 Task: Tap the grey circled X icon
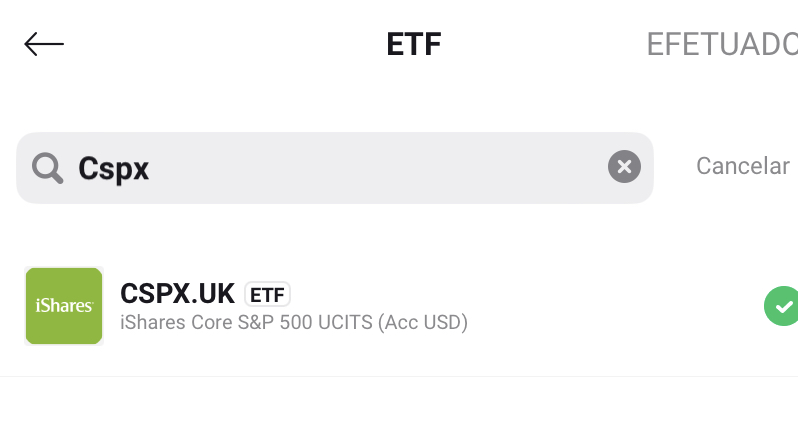tap(624, 166)
